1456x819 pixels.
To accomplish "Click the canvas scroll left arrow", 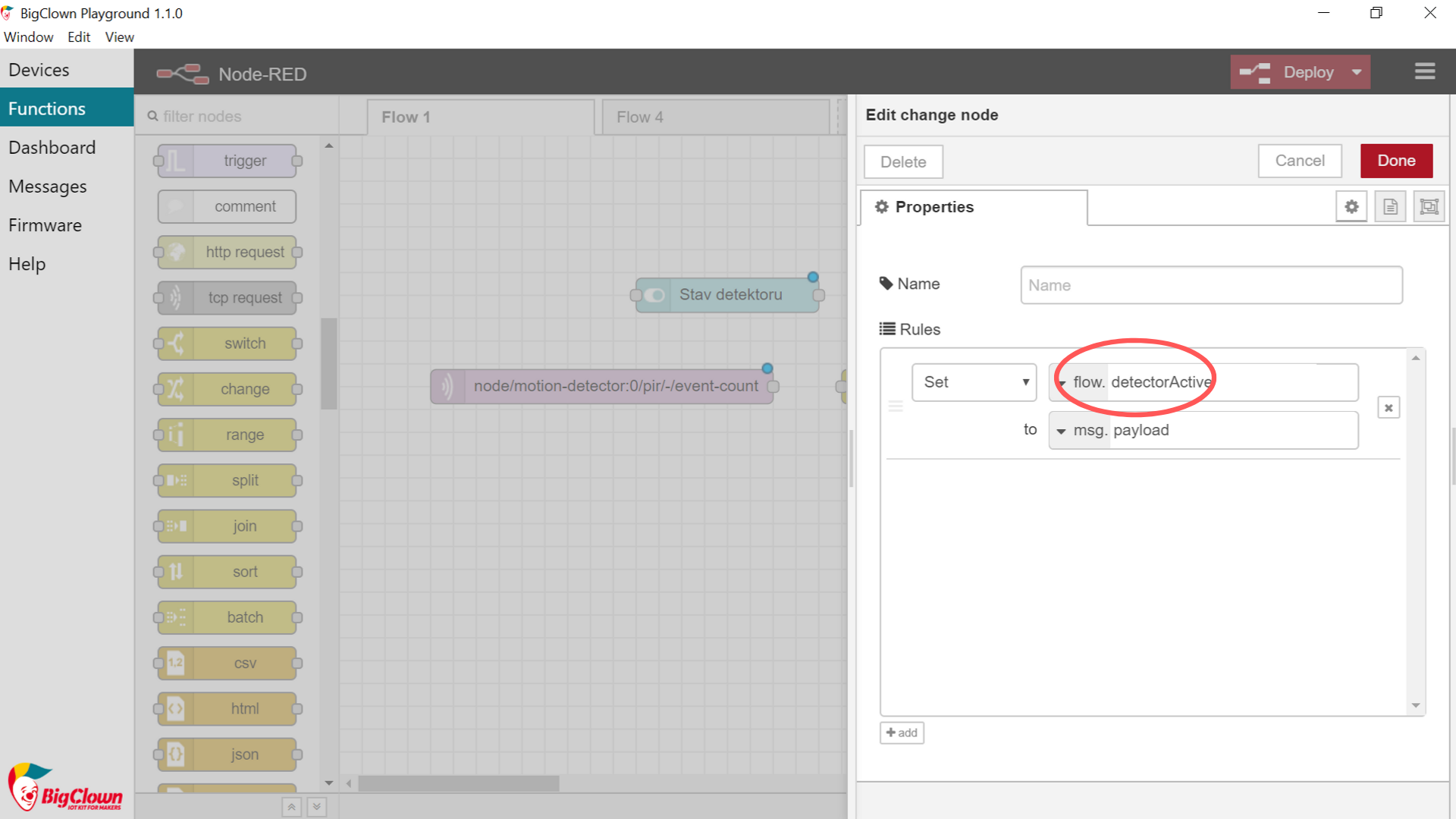I will (x=348, y=783).
